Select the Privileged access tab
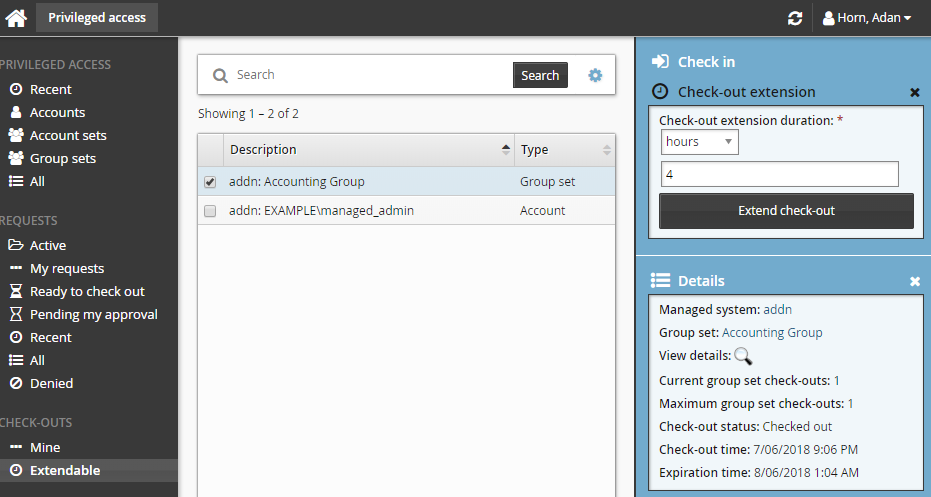 point(97,17)
